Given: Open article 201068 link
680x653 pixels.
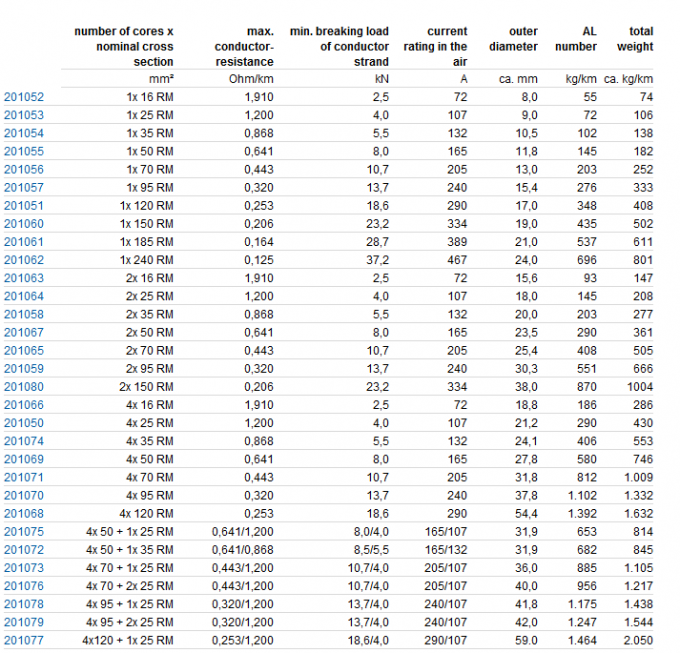Looking at the screenshot, I should click(24, 513).
